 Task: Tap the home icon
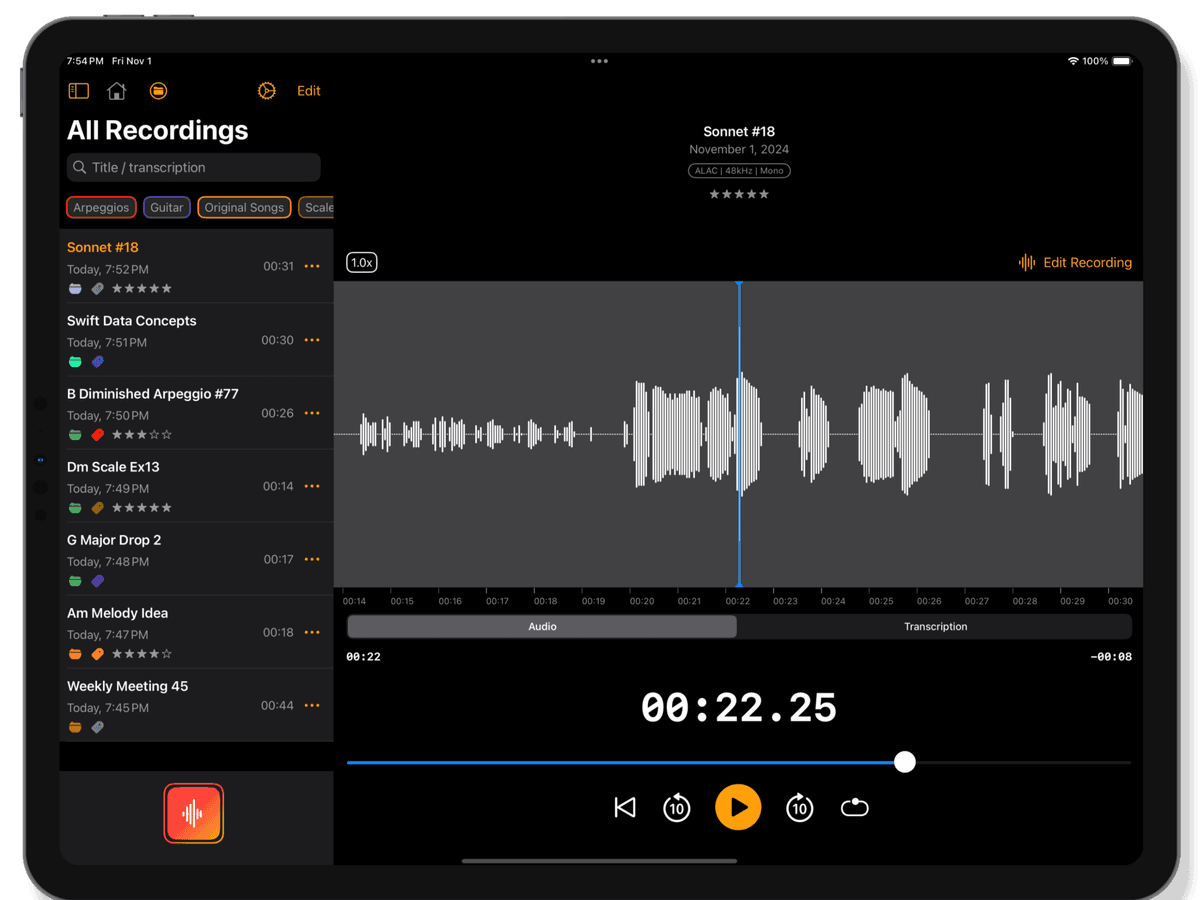[x=117, y=91]
